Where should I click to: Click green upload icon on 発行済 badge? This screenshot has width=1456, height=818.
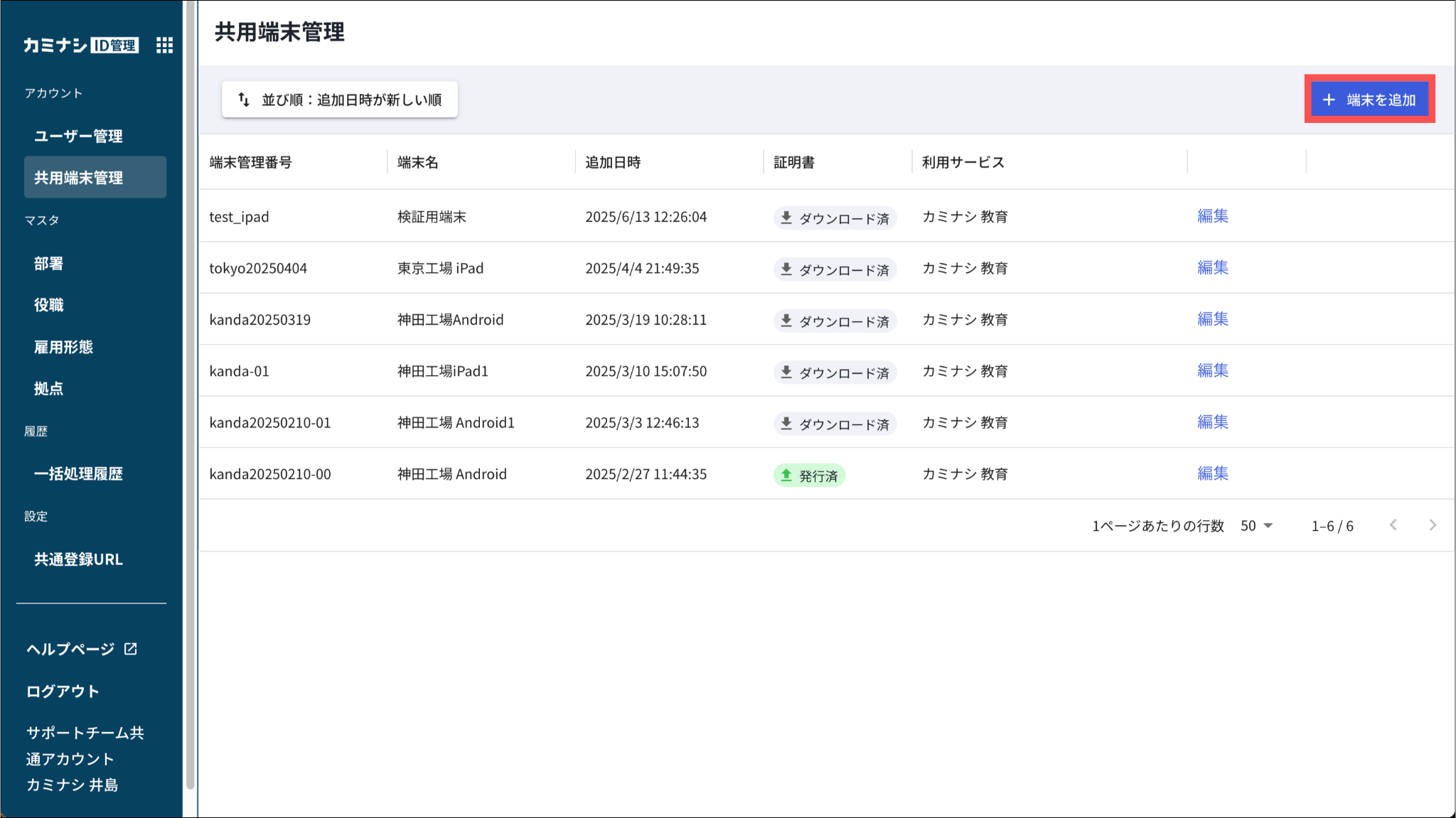pos(786,475)
